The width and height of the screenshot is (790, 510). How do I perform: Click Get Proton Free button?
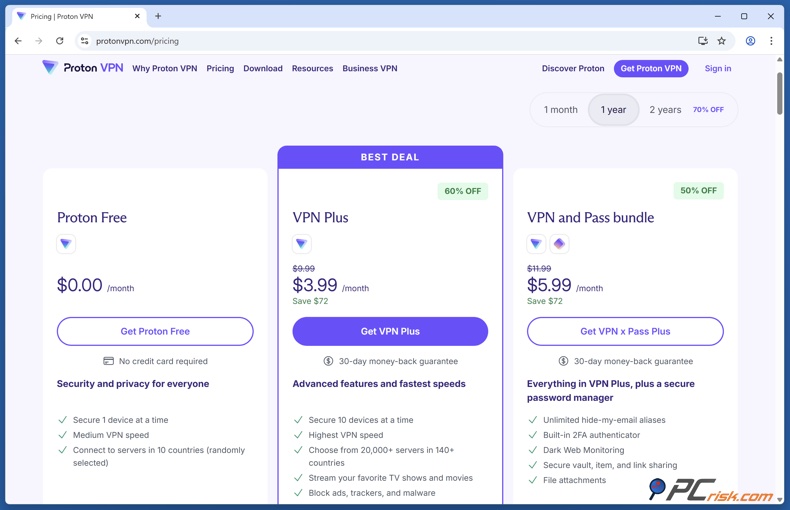[155, 331]
